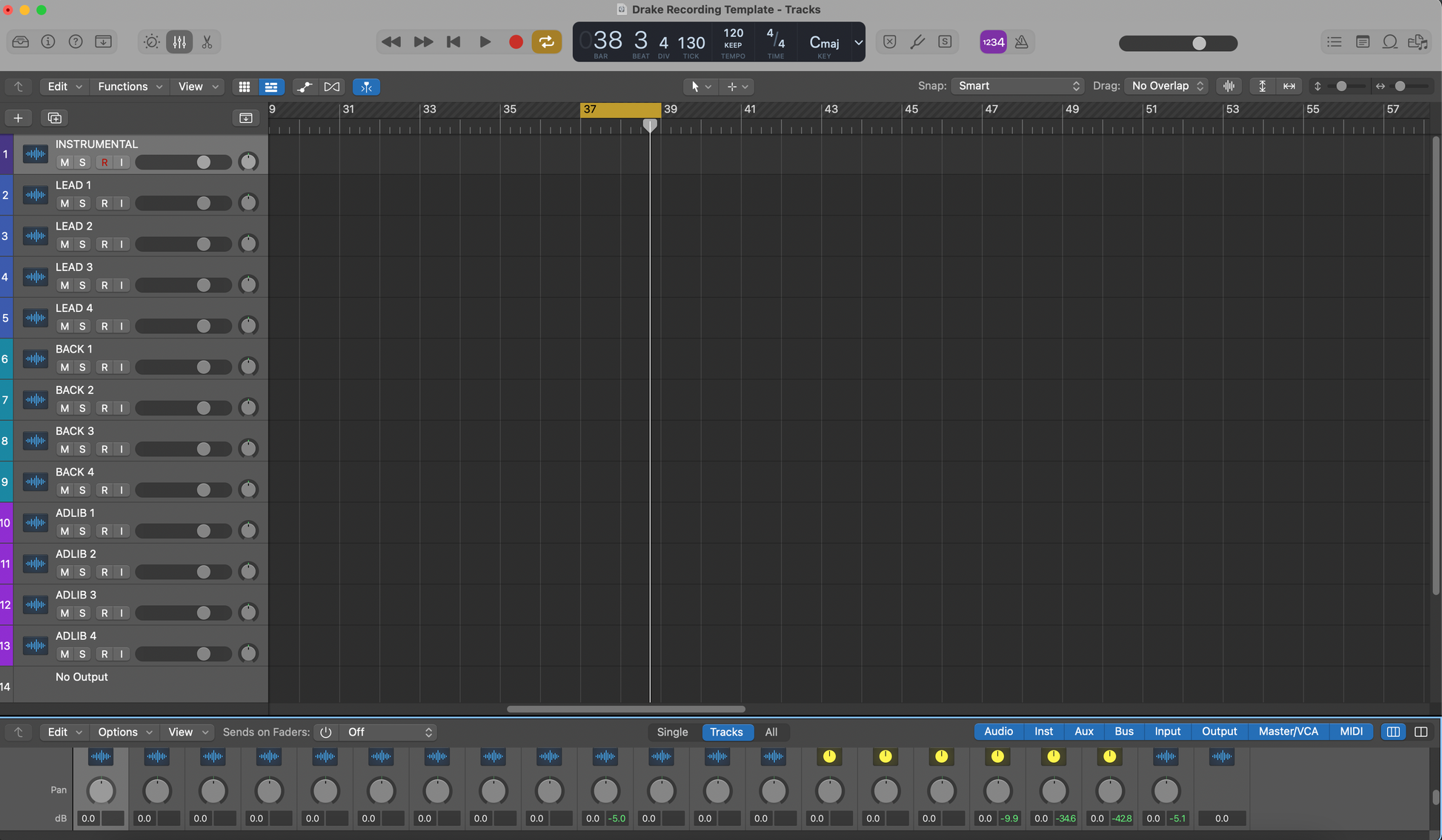The height and width of the screenshot is (840, 1442).
Task: Open the Scissors editors button
Action: 207,42
